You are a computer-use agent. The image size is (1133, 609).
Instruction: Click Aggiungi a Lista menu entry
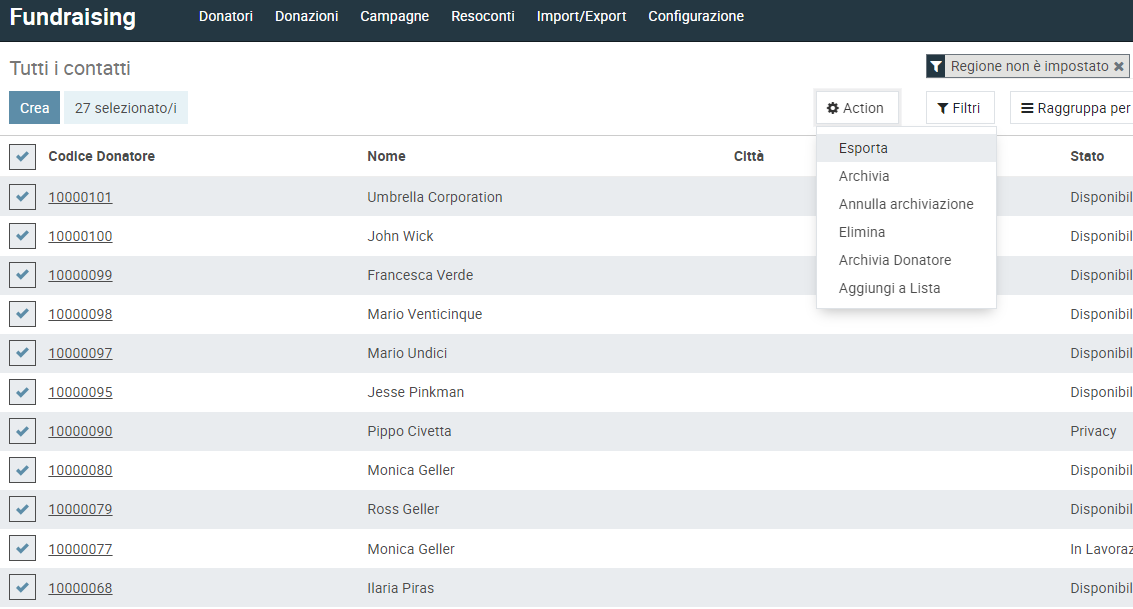coord(889,288)
